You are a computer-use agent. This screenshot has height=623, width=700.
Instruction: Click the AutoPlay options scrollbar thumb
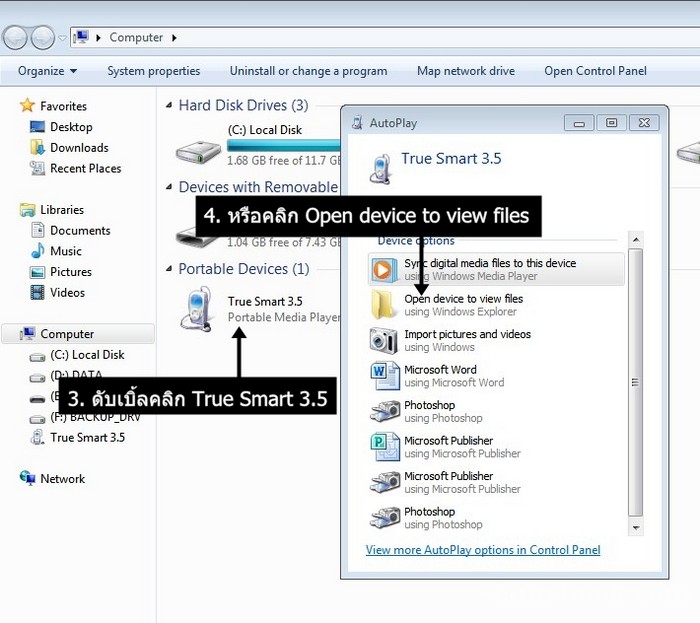pyautogui.click(x=636, y=382)
